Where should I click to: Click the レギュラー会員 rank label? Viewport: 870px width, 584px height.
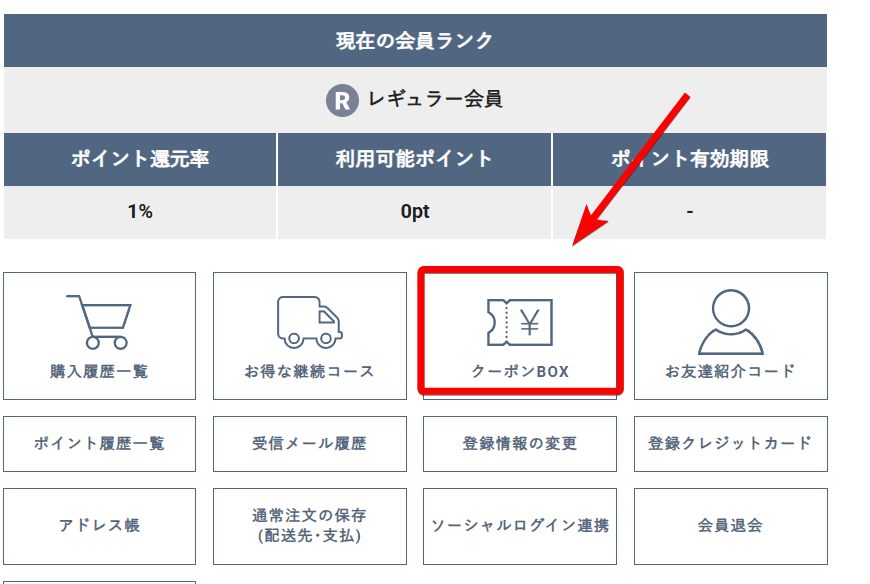(435, 100)
